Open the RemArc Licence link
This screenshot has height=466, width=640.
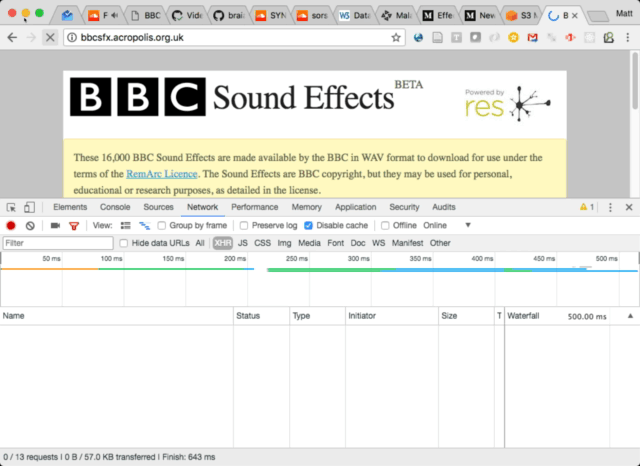click(162, 174)
